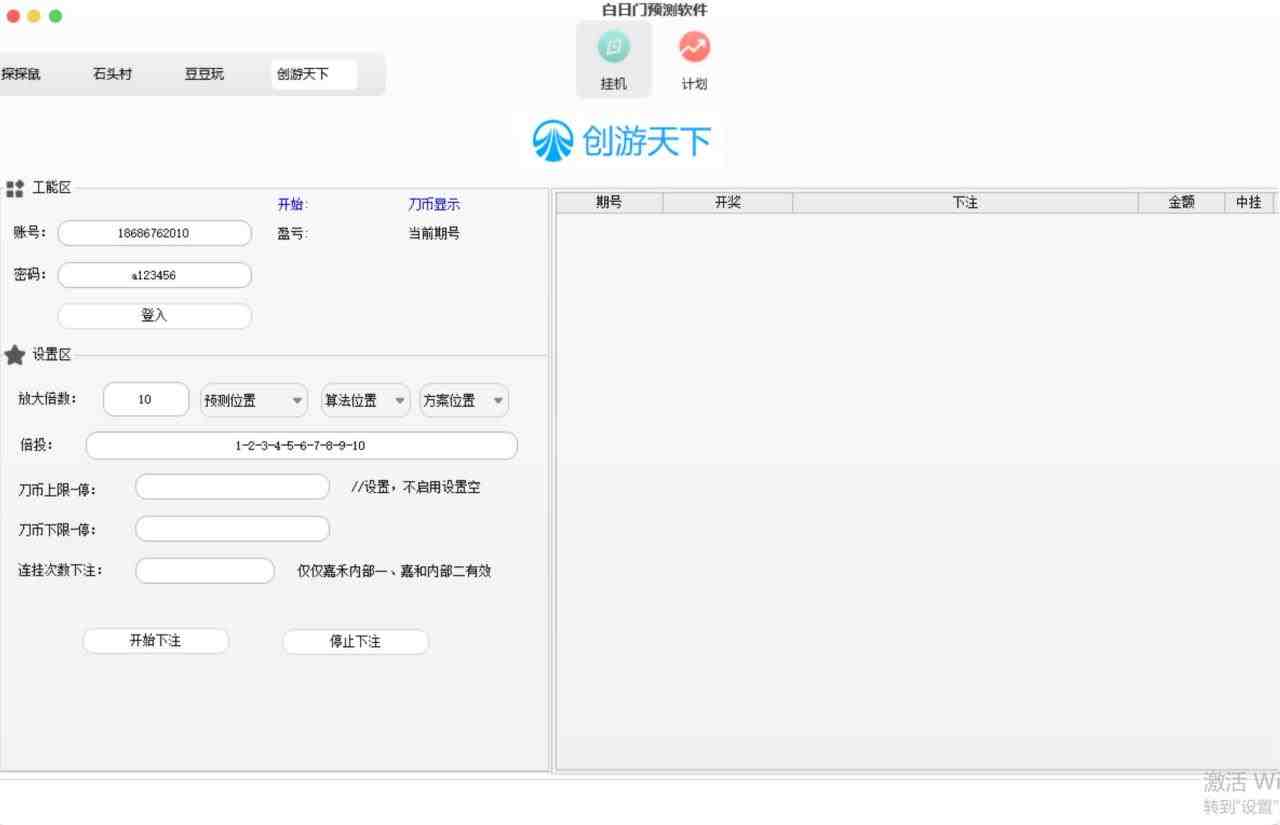Click the 功能区 panel icon

coord(15,187)
